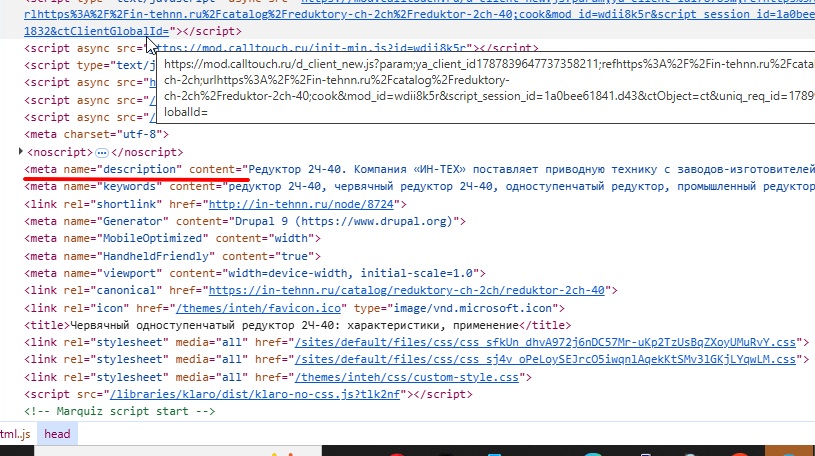
Task: Select the tml.js breadcrumb item
Action: (x=16, y=434)
